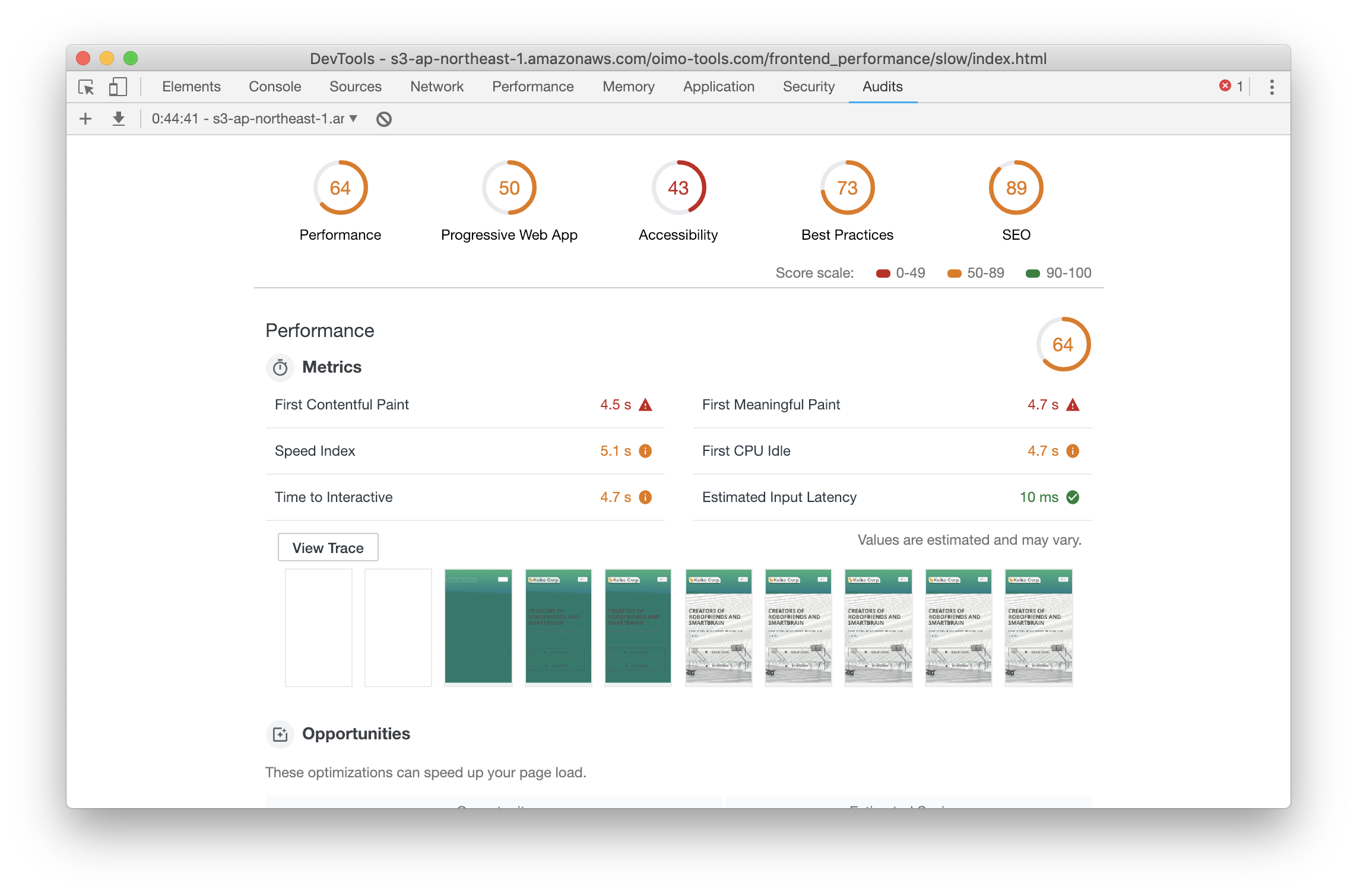Click the Time to Interactive metric label
This screenshot has width=1357, height=896.
pos(334,497)
